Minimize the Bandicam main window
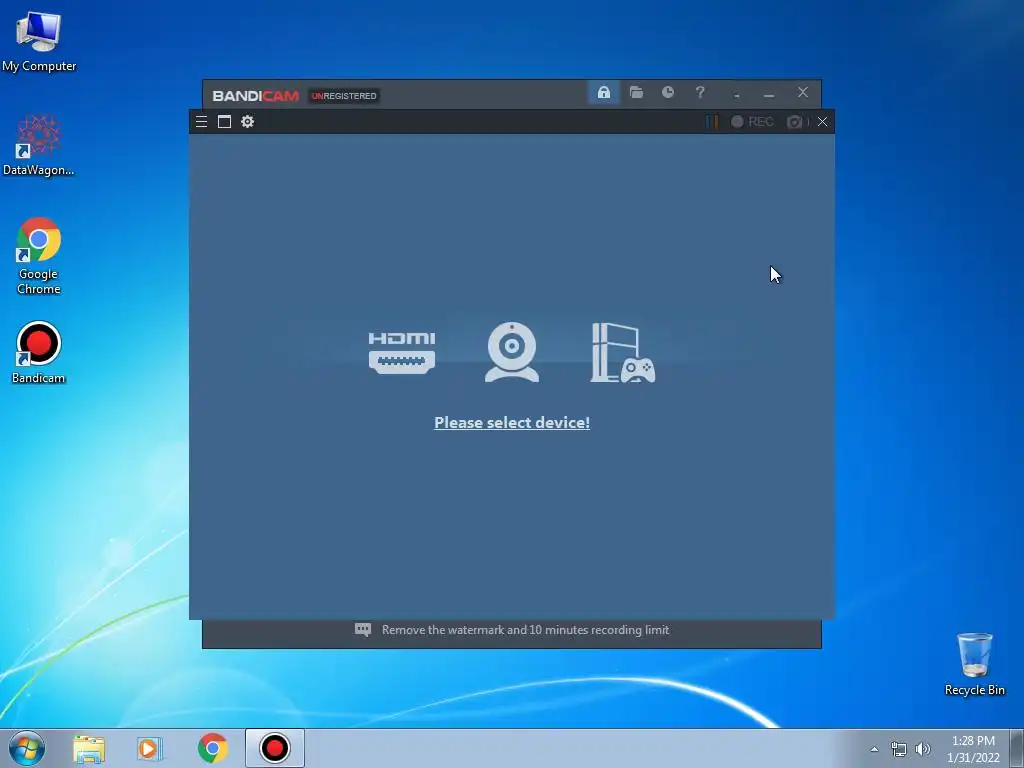The width and height of the screenshot is (1024, 768). pos(769,94)
